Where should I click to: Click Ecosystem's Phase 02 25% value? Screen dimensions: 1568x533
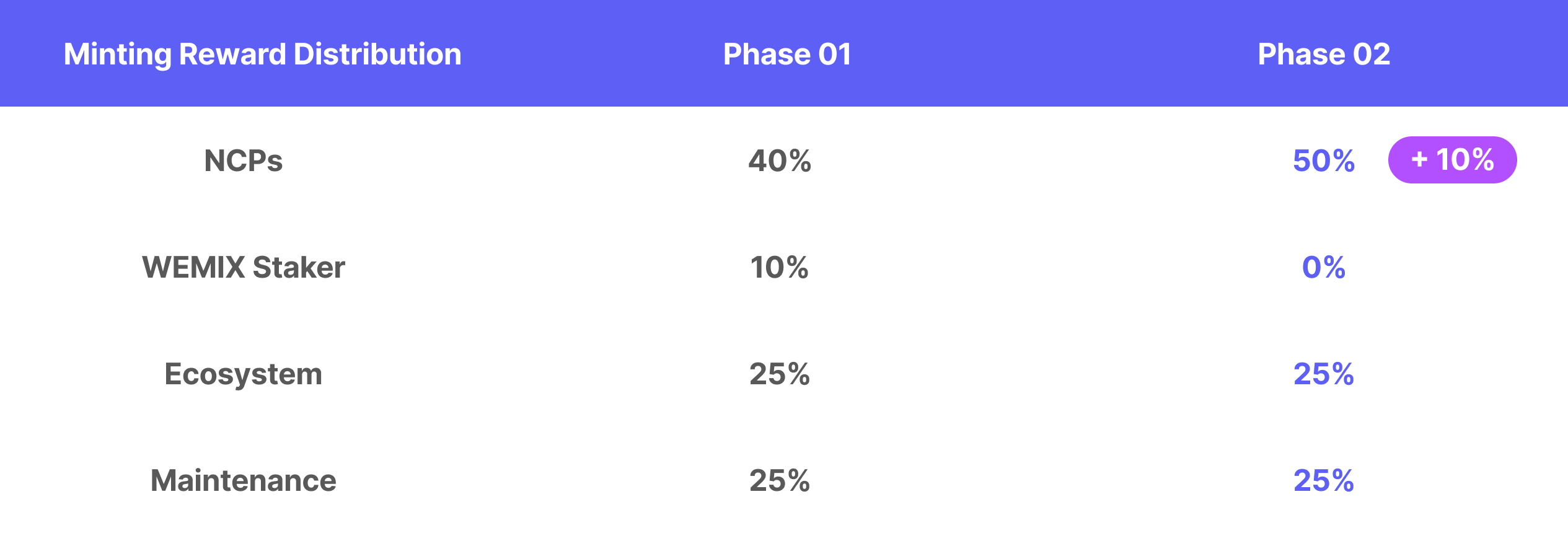[1324, 374]
